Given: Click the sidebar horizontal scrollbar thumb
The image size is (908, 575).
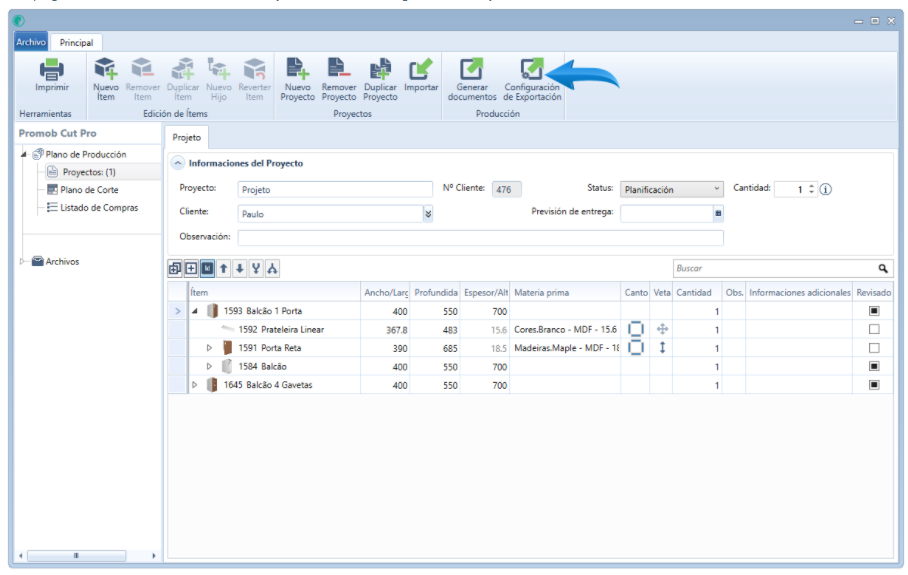Looking at the screenshot, I should 76,555.
